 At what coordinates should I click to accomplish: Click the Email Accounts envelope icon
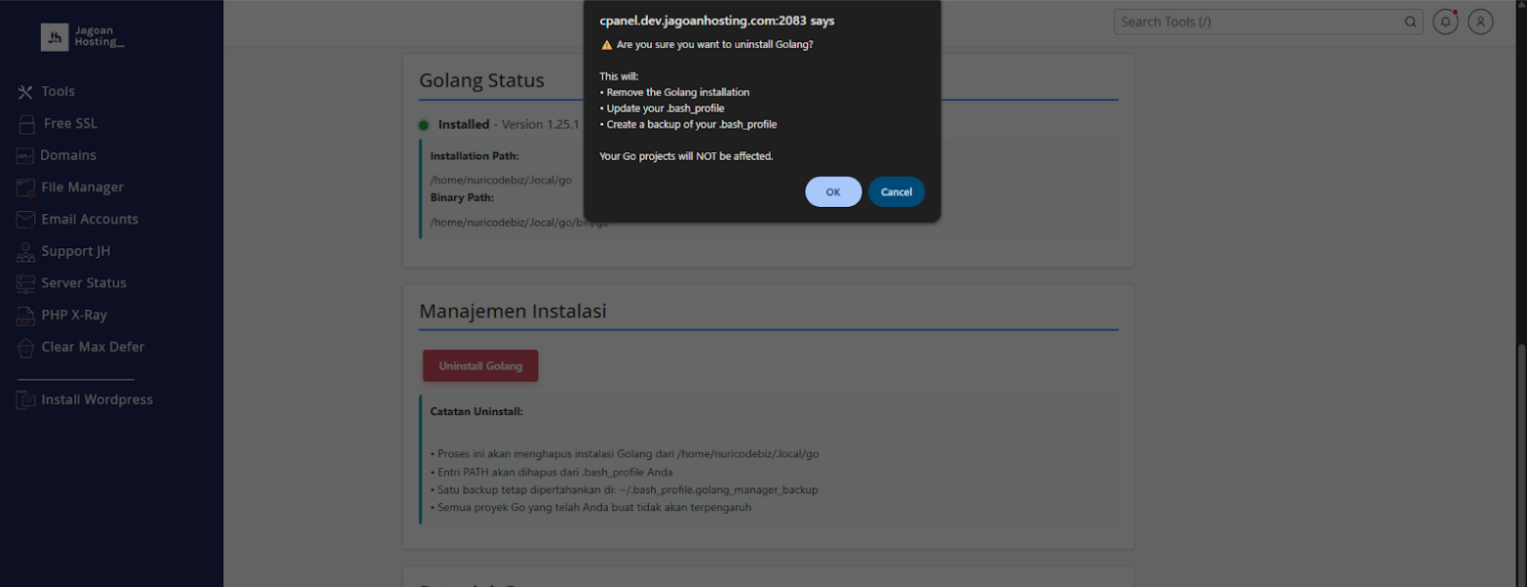point(25,220)
